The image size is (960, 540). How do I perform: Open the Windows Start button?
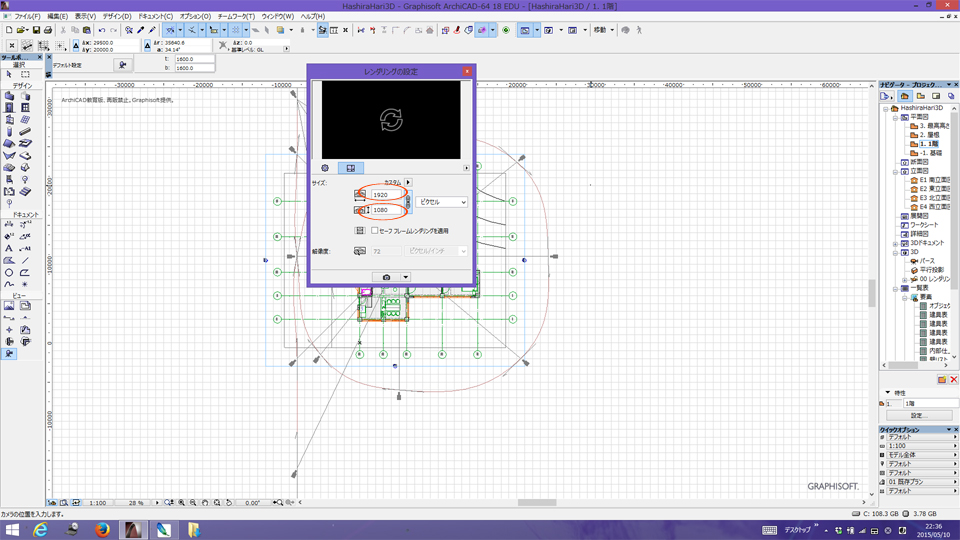click(x=12, y=530)
